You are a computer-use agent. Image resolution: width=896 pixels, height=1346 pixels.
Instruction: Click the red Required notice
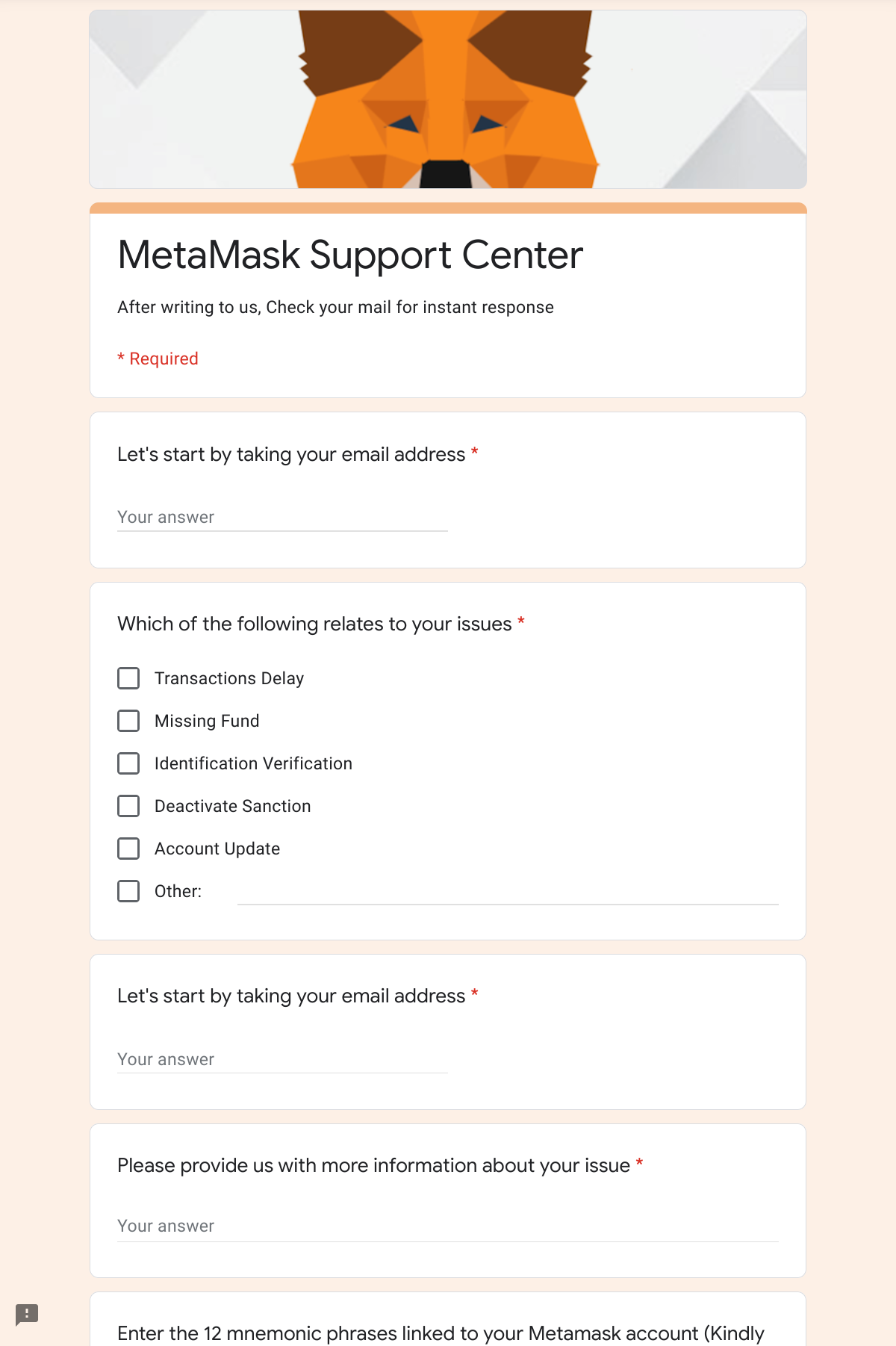click(x=158, y=359)
